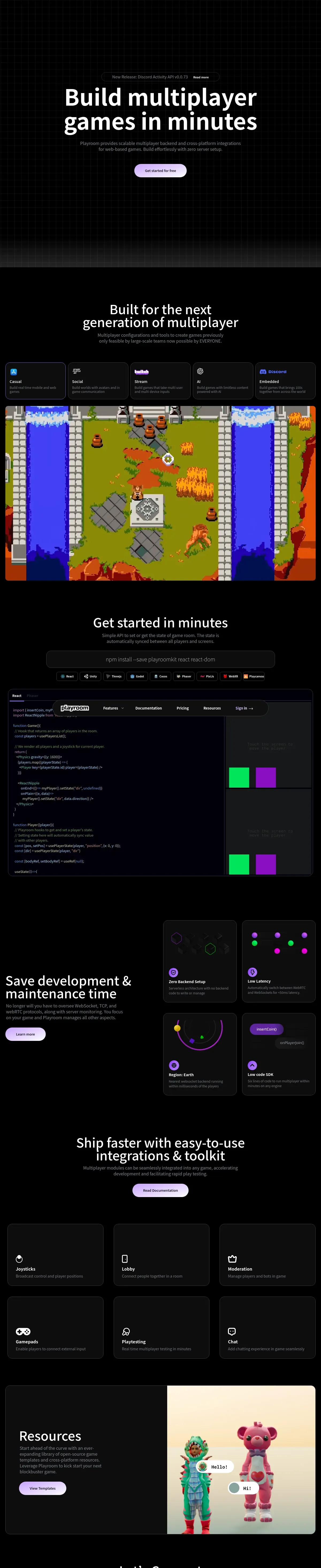Choose the Godot framework chip
The image size is (321, 1568).
point(137,676)
